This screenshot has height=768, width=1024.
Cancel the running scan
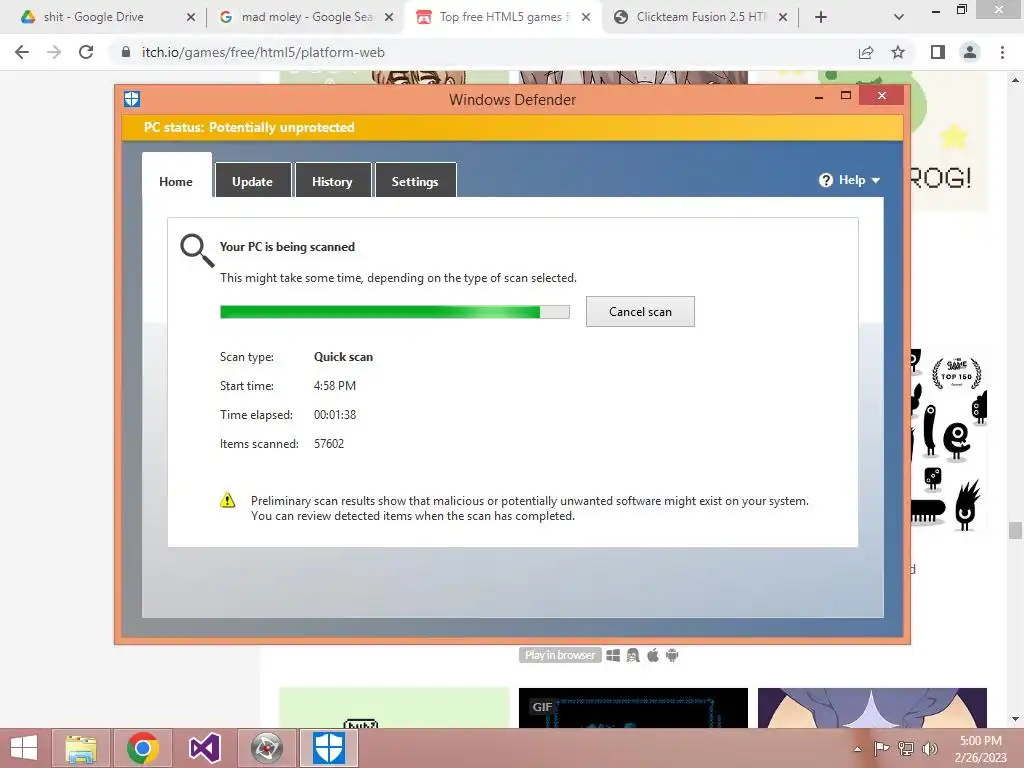[x=640, y=312]
